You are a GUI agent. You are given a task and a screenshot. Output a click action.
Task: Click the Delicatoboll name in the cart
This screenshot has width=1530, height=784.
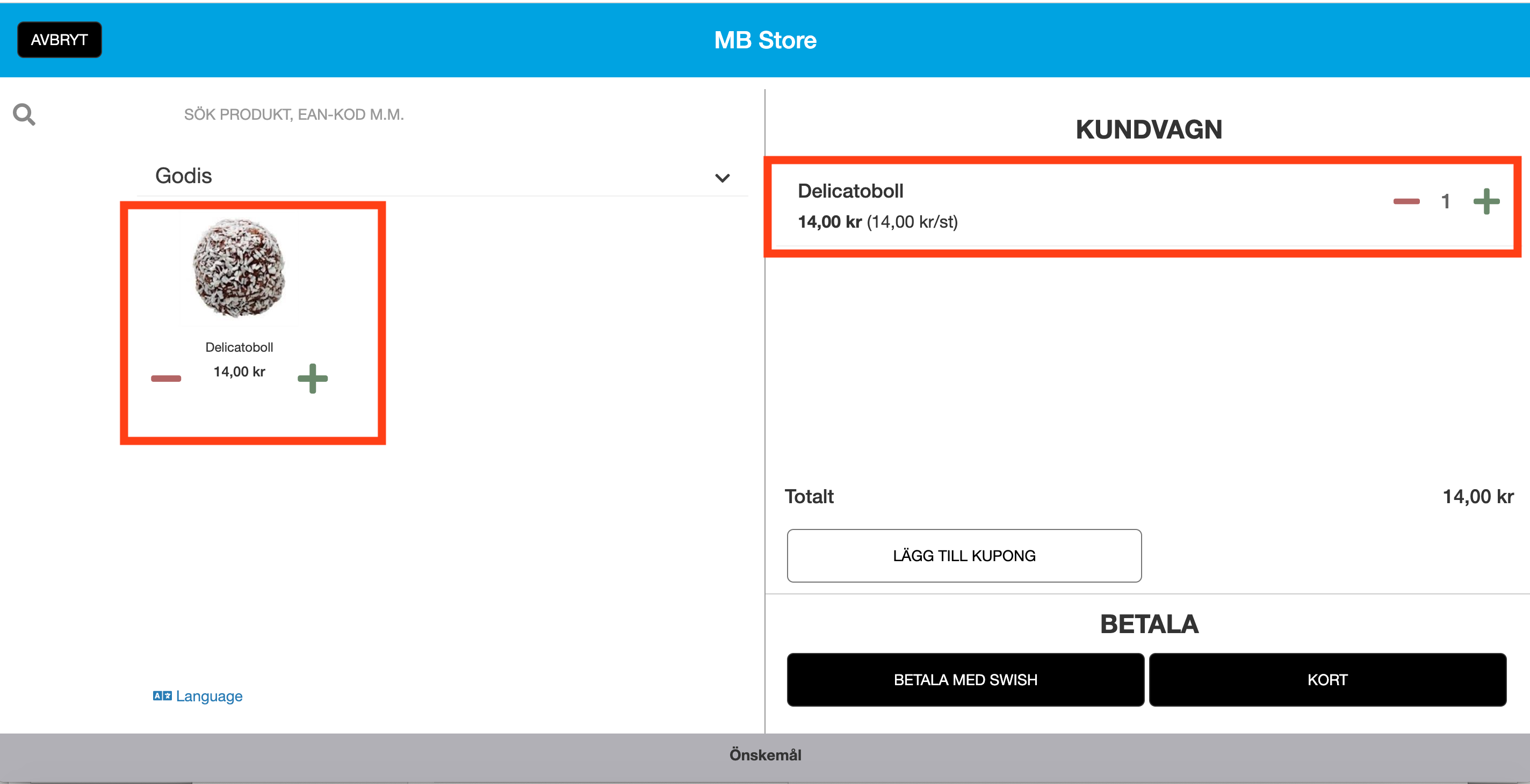coord(850,191)
